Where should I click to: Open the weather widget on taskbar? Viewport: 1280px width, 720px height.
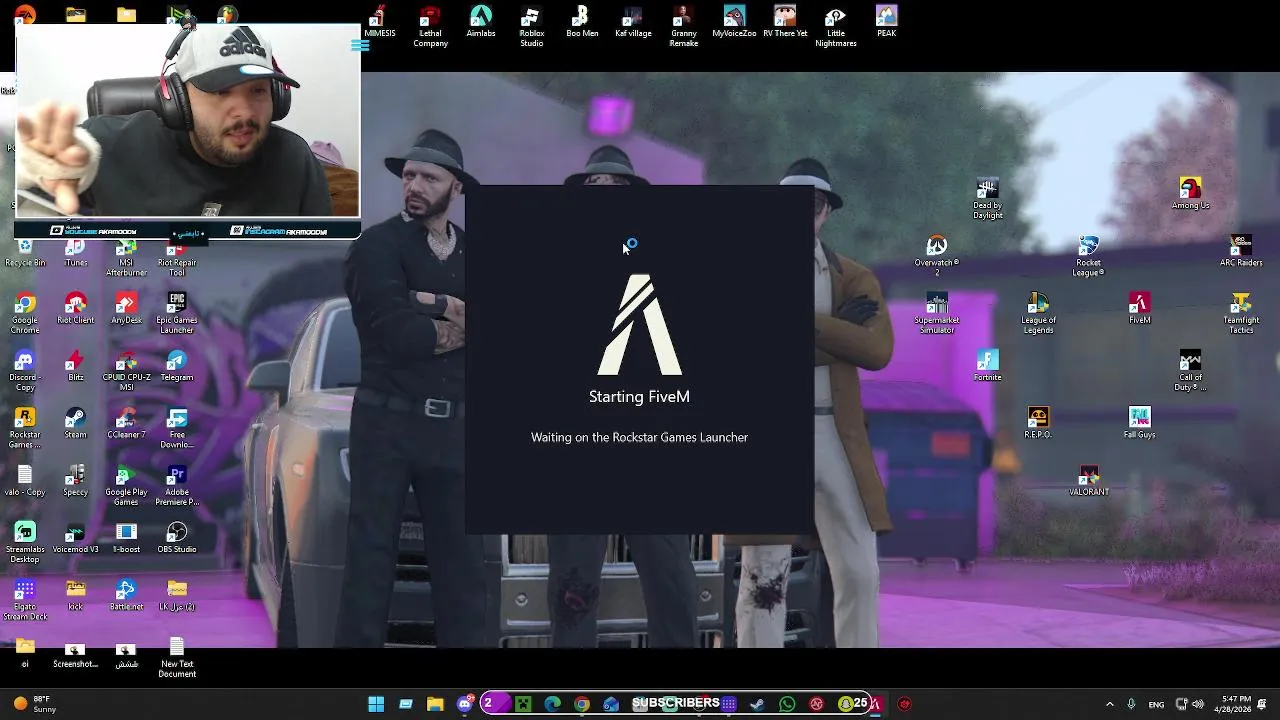coord(35,704)
